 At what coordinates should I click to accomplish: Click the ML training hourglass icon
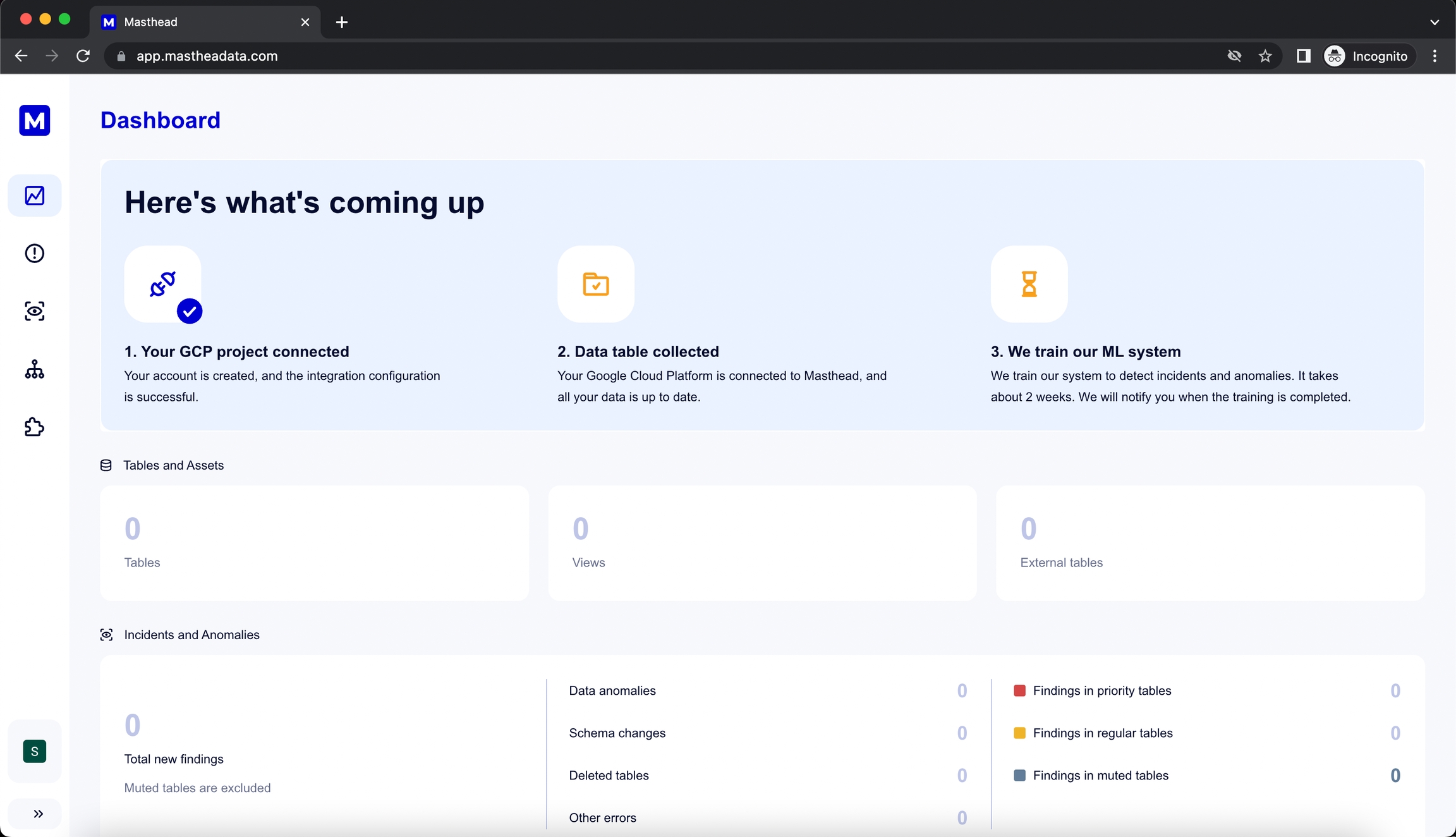point(1029,284)
